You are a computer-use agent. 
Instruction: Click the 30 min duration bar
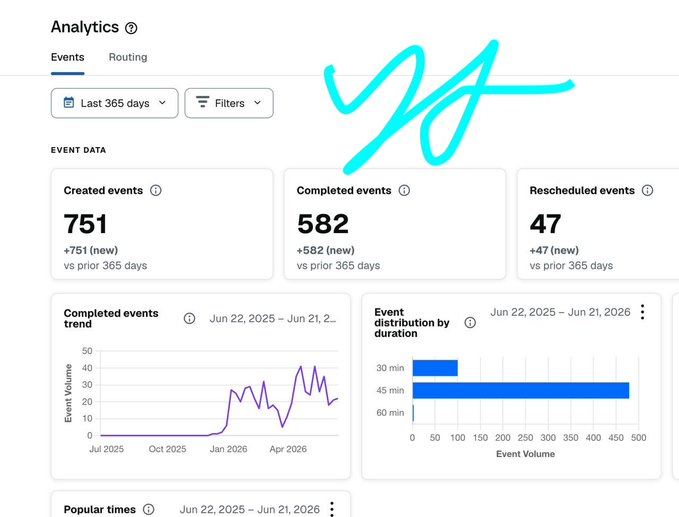click(x=435, y=368)
